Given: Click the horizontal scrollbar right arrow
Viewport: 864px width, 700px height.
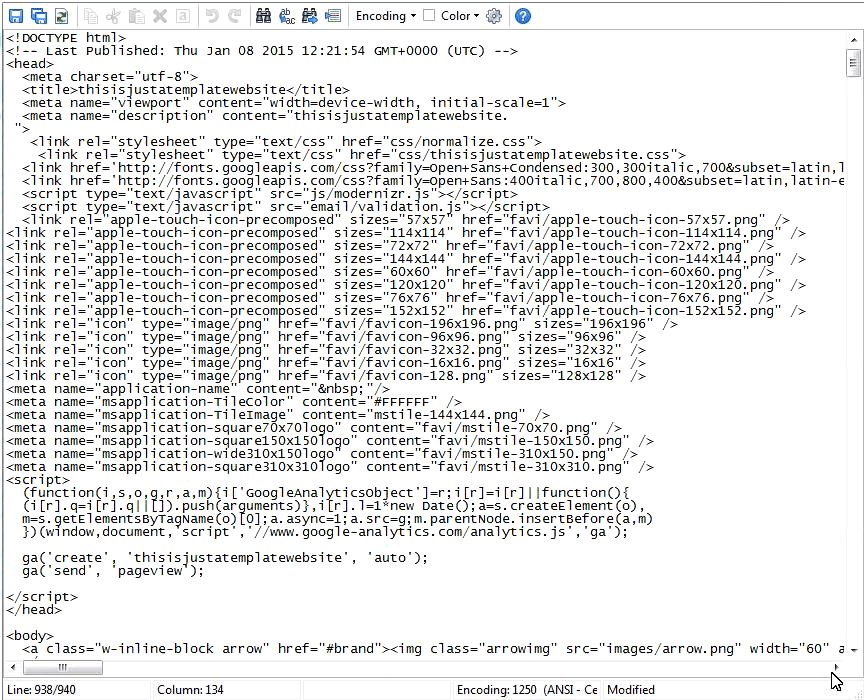Looking at the screenshot, I should click(x=837, y=667).
